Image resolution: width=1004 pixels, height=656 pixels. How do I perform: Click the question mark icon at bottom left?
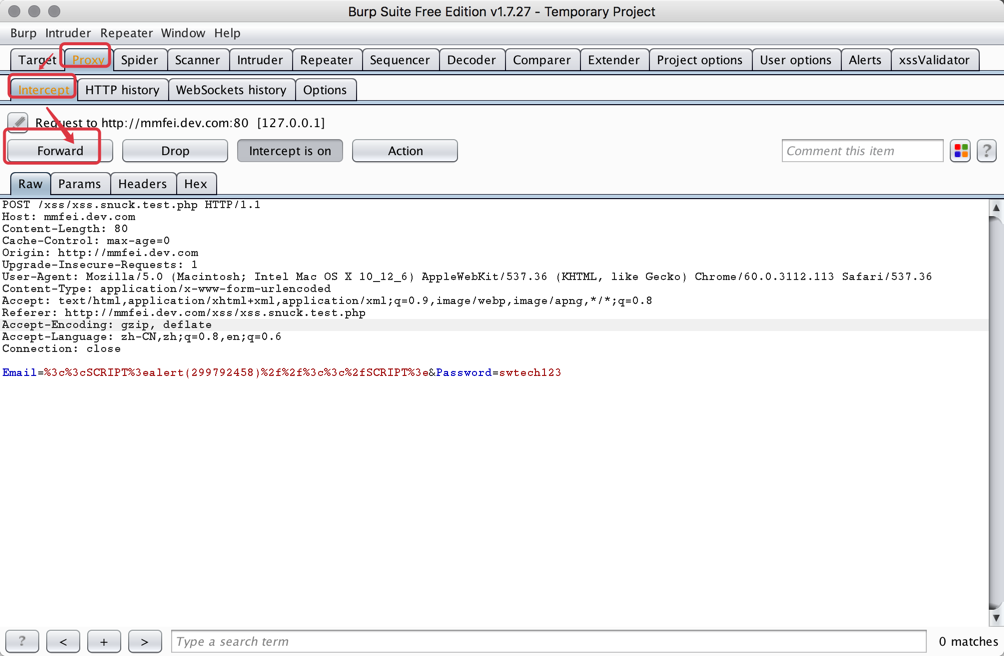point(21,641)
